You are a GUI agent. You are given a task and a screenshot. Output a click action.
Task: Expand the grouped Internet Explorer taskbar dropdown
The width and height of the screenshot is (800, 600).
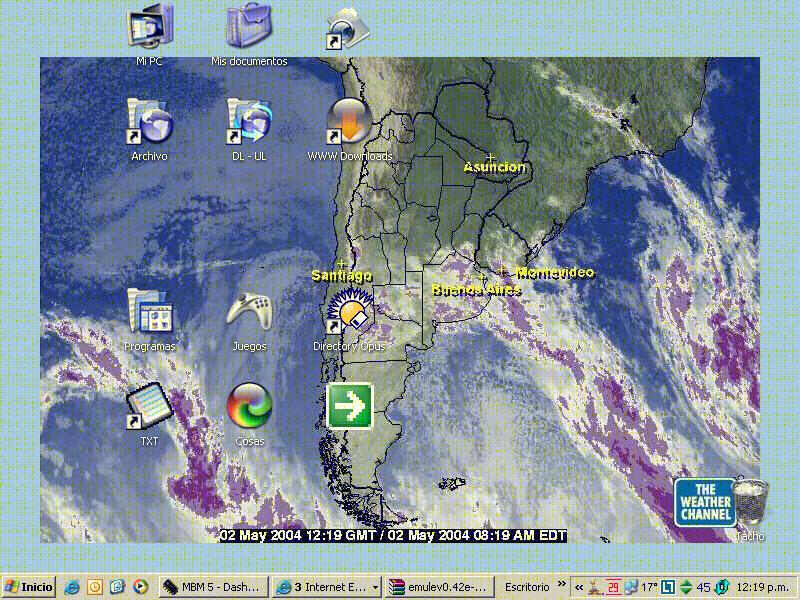(x=375, y=587)
